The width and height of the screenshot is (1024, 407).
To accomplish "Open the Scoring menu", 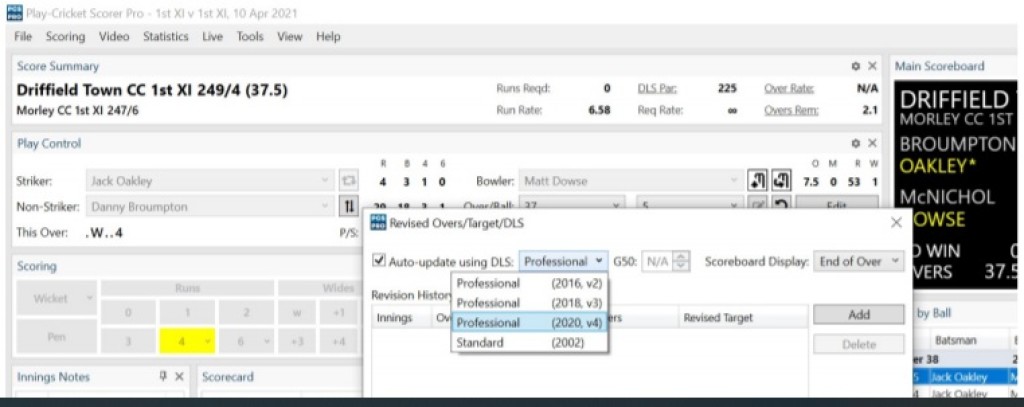I will point(65,37).
